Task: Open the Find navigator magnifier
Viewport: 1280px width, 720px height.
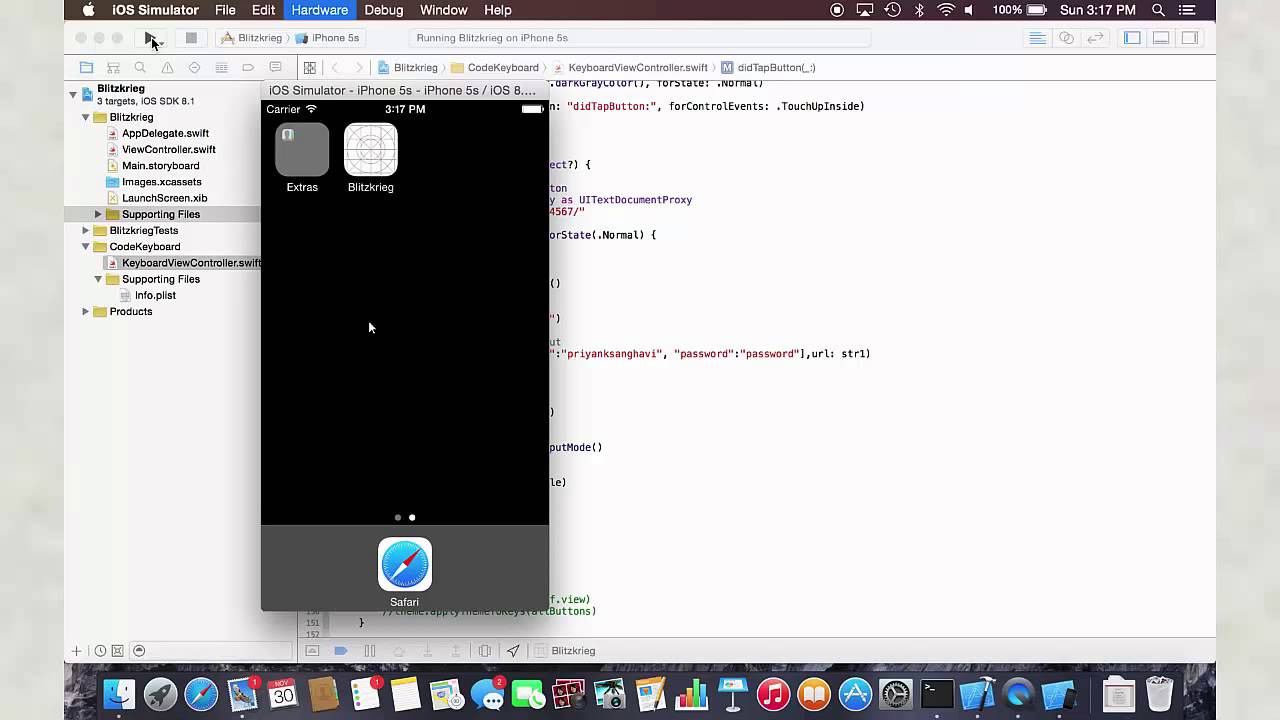Action: coord(140,67)
